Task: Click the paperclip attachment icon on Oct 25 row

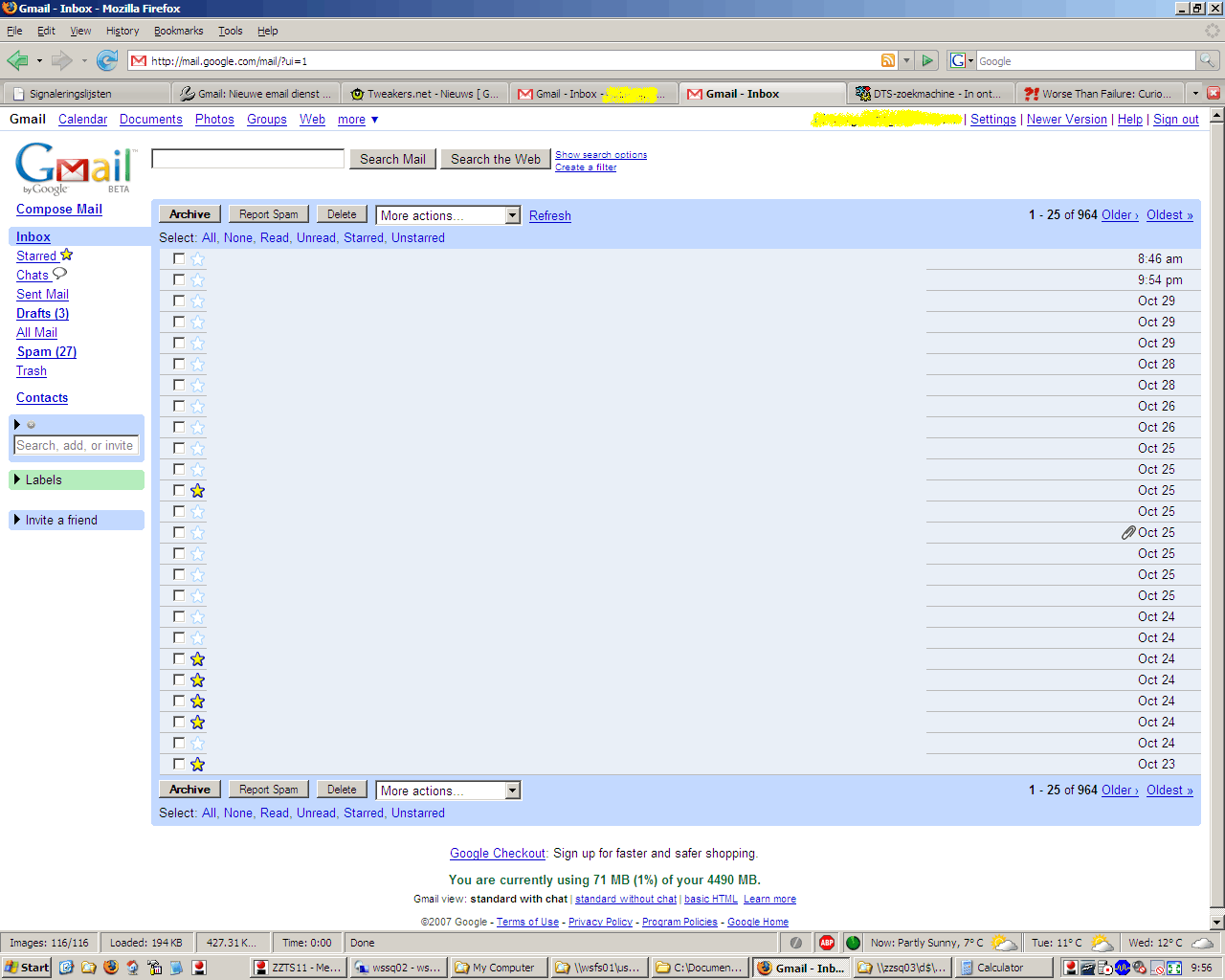Action: 1128,532
